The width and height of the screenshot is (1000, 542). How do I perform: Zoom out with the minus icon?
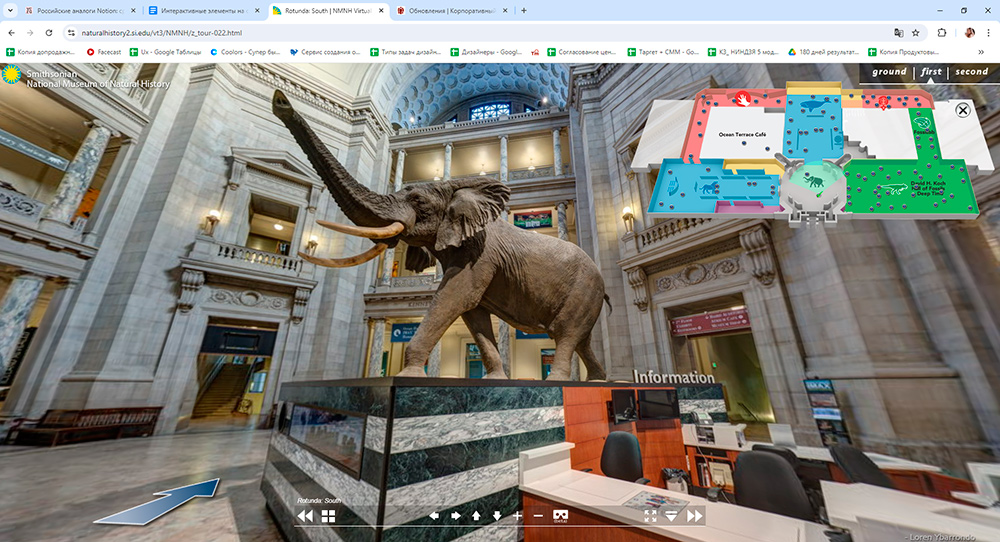[538, 516]
